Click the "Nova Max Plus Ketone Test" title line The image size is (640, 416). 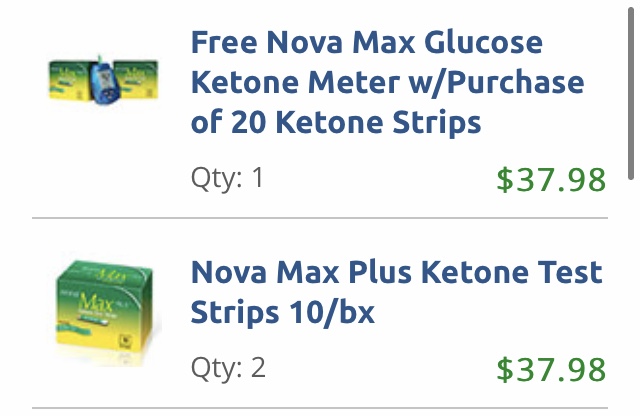[x=396, y=272]
